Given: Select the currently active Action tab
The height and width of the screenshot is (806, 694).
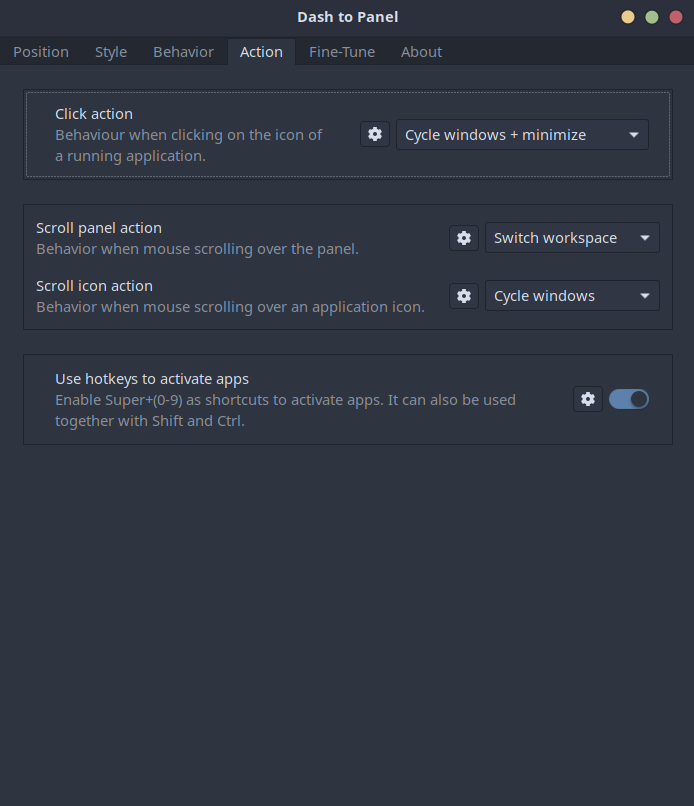Looking at the screenshot, I should [261, 52].
